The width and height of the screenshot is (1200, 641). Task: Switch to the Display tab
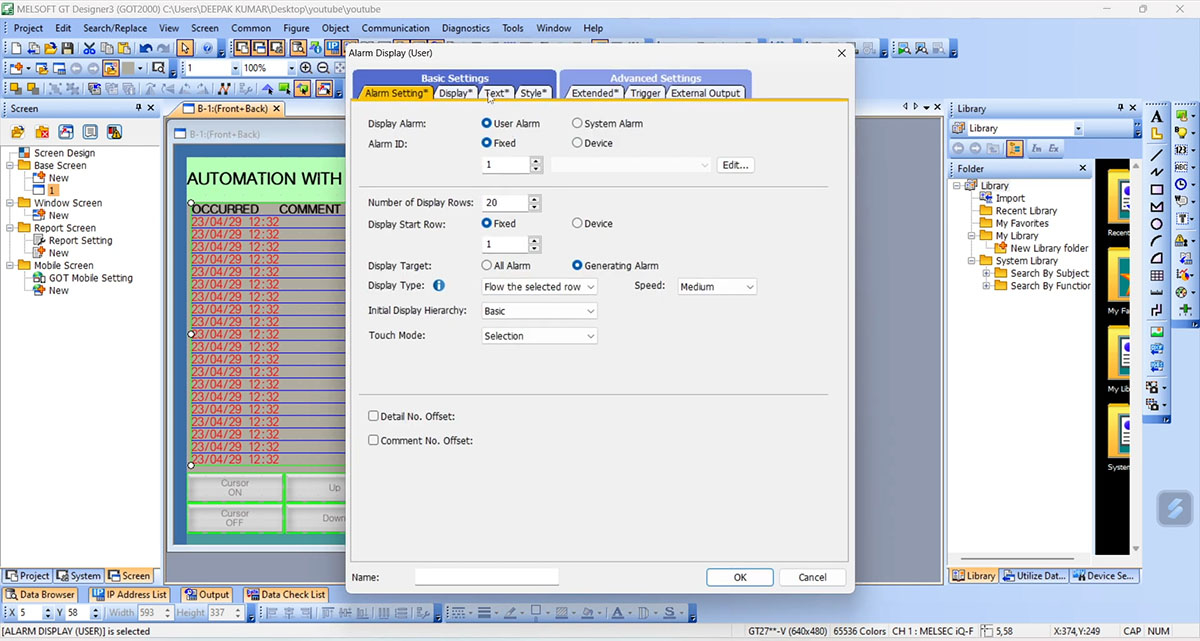455,93
